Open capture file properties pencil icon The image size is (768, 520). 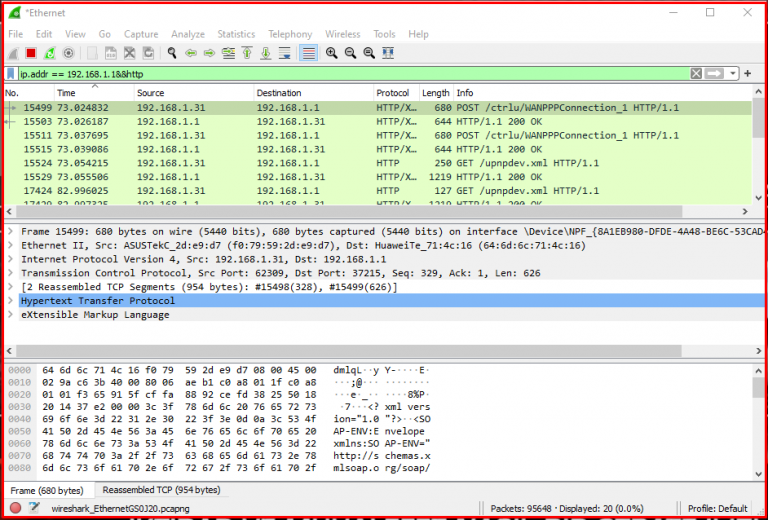point(34,508)
